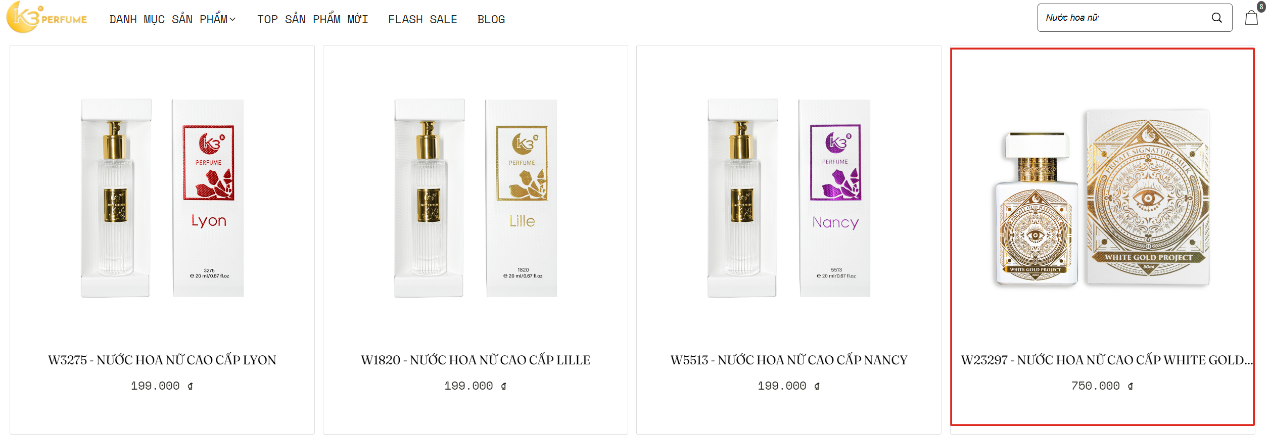Open W1820 Nước Hoa Nữ Cao Cấp Lille link
1270x447 pixels.
click(x=476, y=360)
